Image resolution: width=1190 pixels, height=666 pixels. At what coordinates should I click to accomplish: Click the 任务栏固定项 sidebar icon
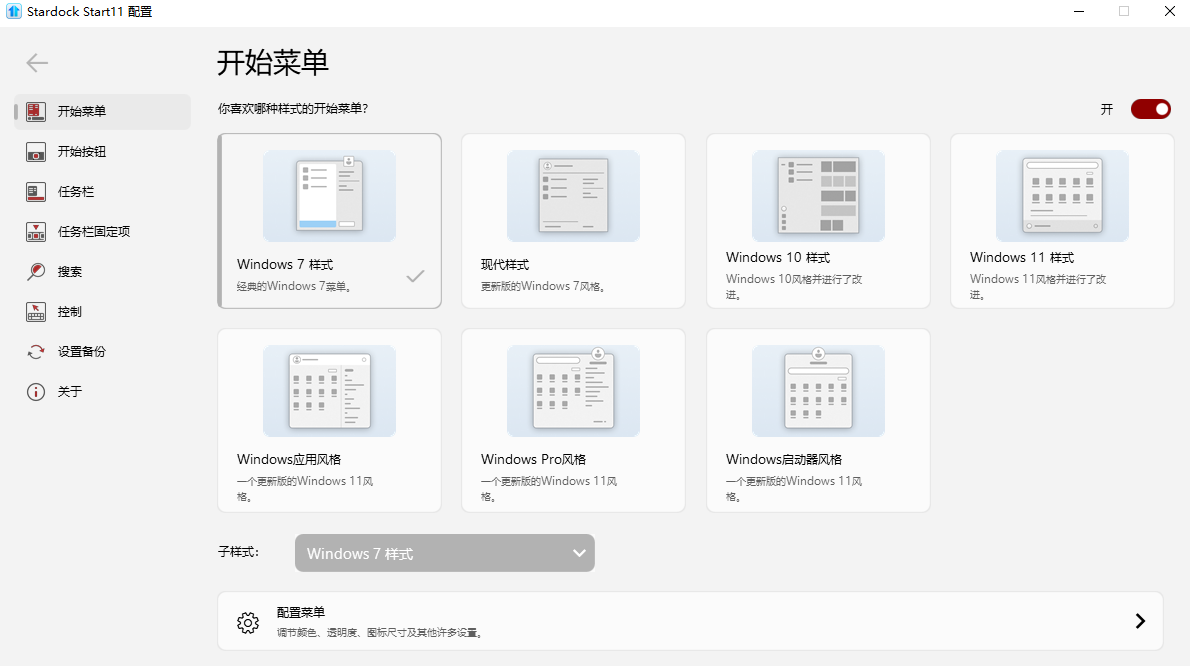tap(36, 232)
